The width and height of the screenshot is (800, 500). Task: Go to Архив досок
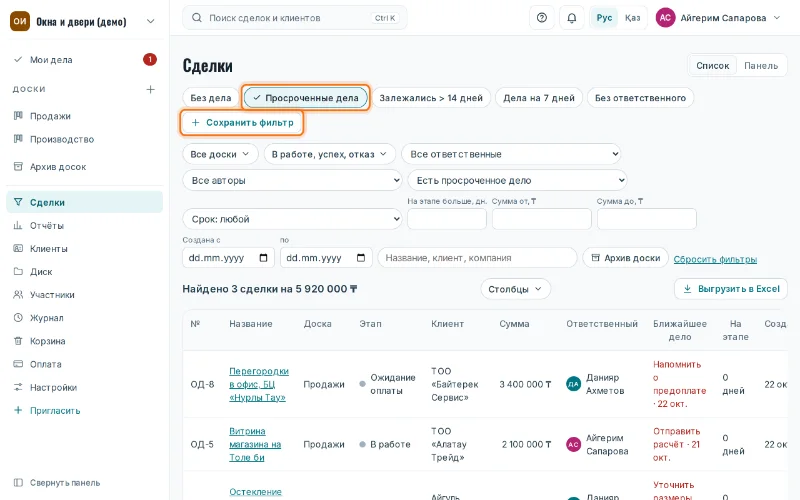pos(85,167)
